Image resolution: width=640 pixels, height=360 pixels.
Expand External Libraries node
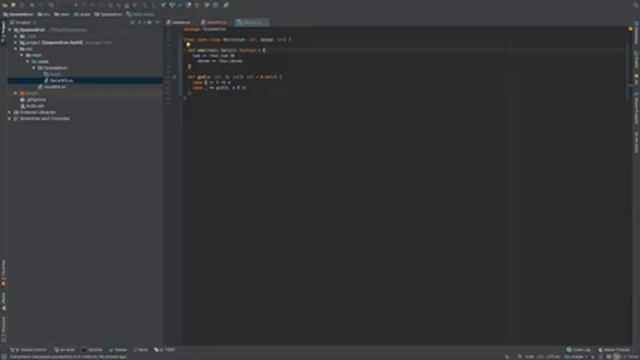tap(10, 112)
